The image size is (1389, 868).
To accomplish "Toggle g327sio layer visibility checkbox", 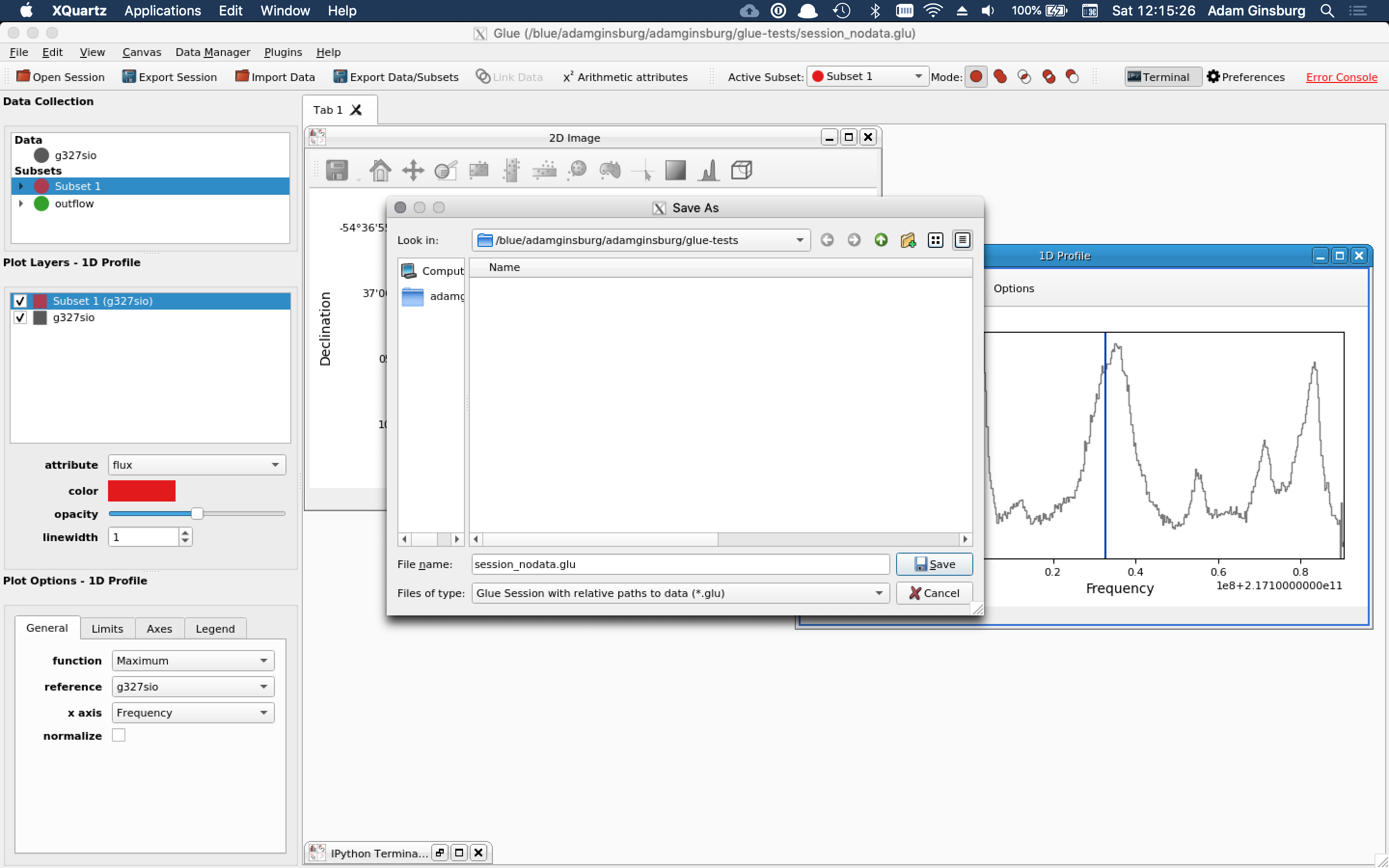I will tap(21, 317).
